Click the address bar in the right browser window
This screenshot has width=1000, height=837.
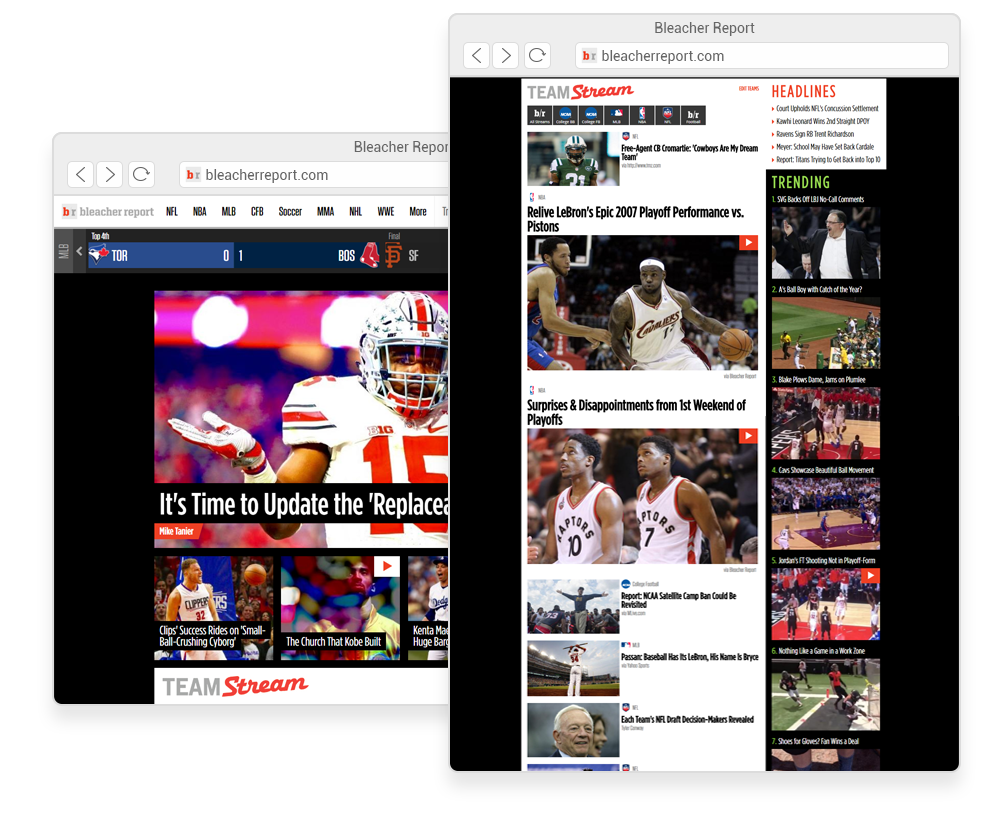[x=762, y=56]
